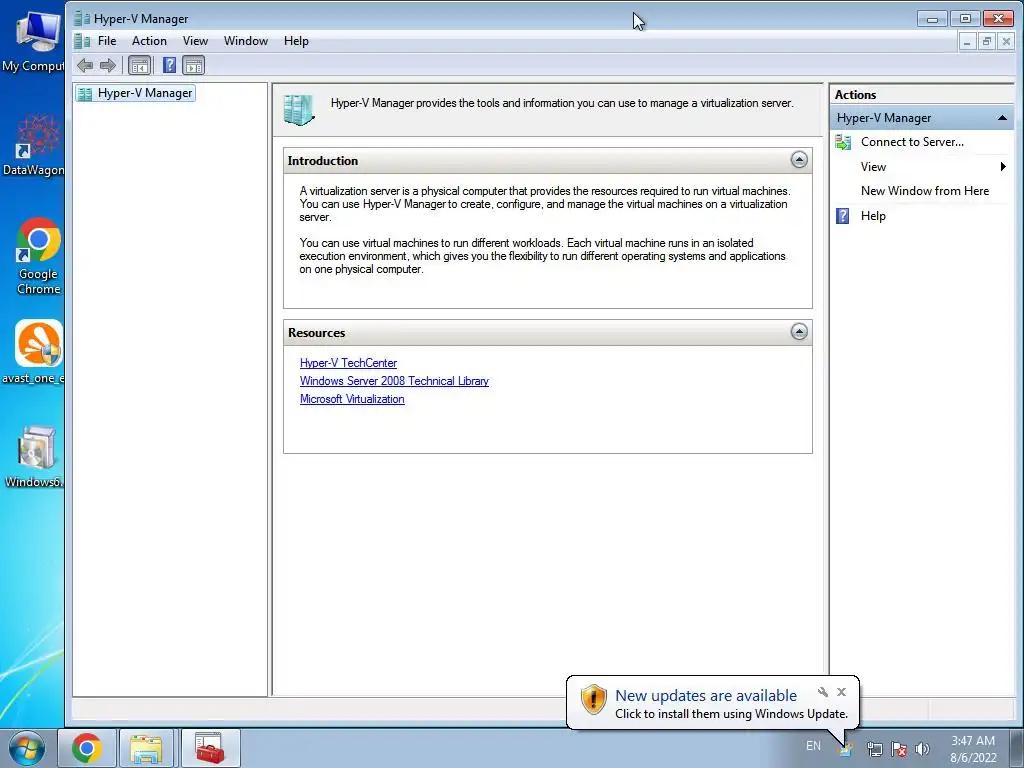Click the network tray icon
The image size is (1024, 768).
point(874,750)
